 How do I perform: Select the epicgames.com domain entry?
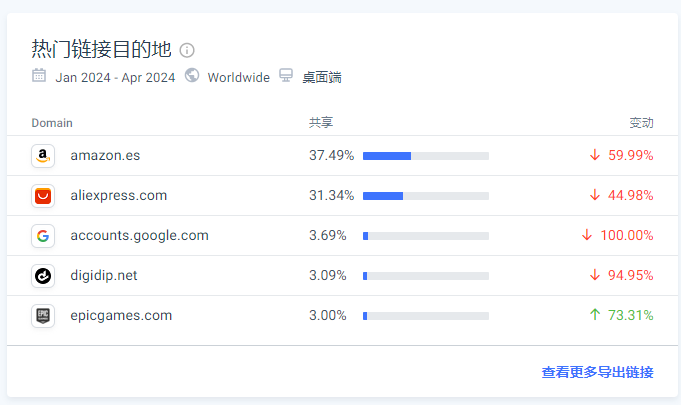coord(121,316)
